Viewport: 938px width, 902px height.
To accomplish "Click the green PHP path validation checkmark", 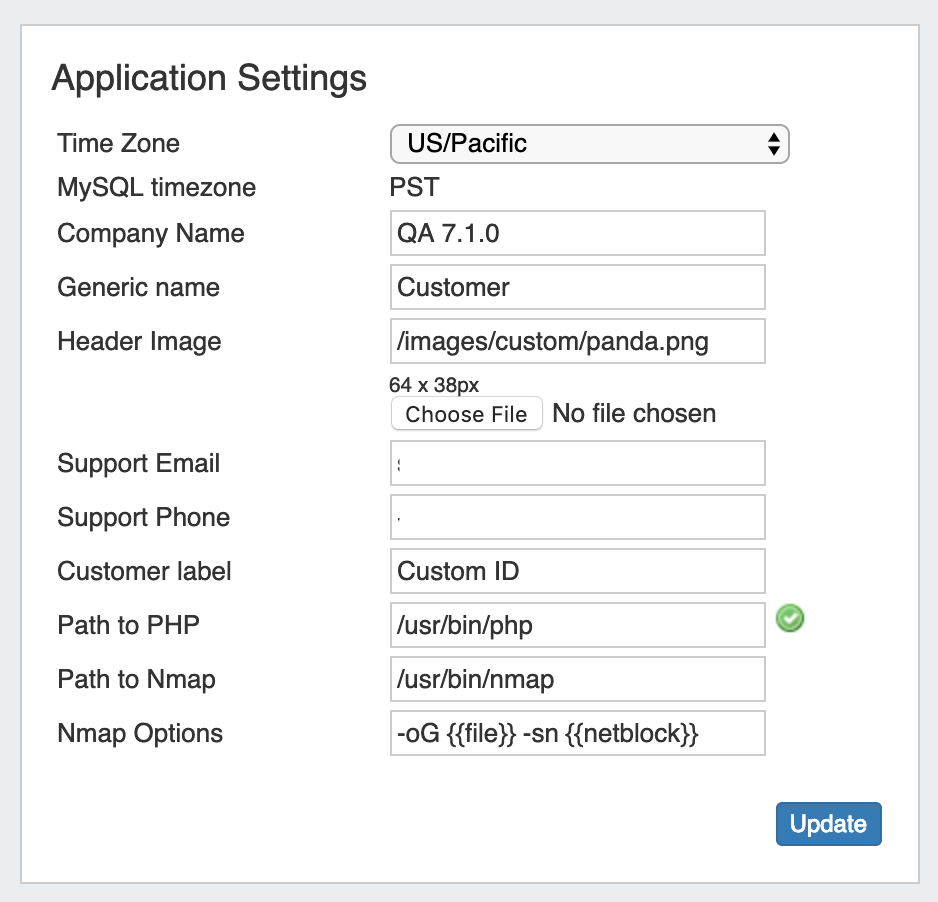I will (790, 620).
